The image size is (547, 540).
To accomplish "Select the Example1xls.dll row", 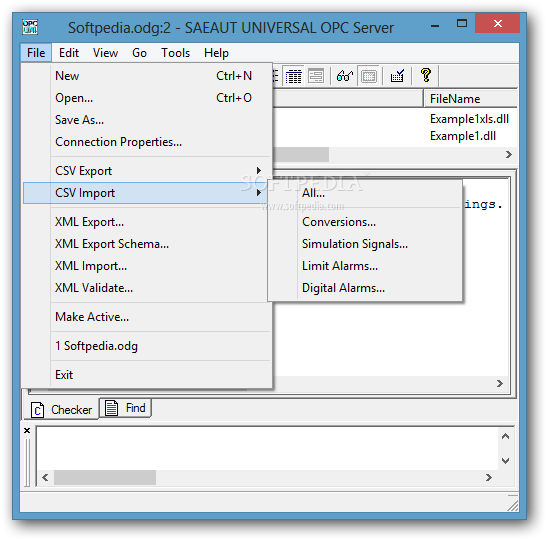I will click(x=469, y=119).
